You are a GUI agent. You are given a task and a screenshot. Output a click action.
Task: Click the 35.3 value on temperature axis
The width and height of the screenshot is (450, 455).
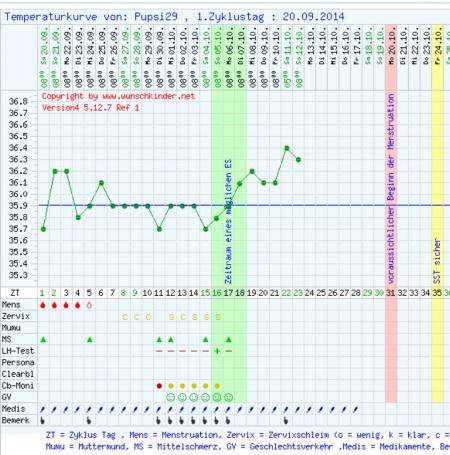click(x=18, y=275)
